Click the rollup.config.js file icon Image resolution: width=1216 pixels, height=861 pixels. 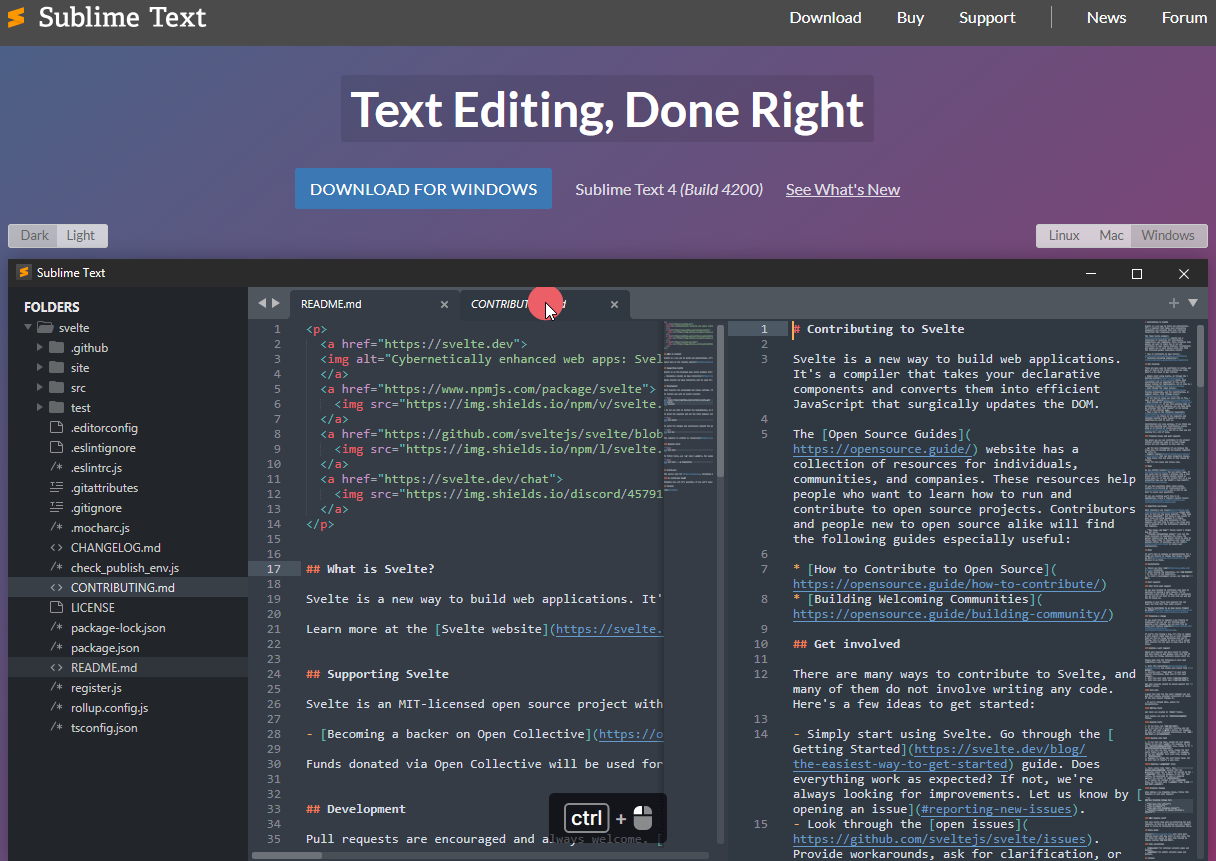click(57, 708)
